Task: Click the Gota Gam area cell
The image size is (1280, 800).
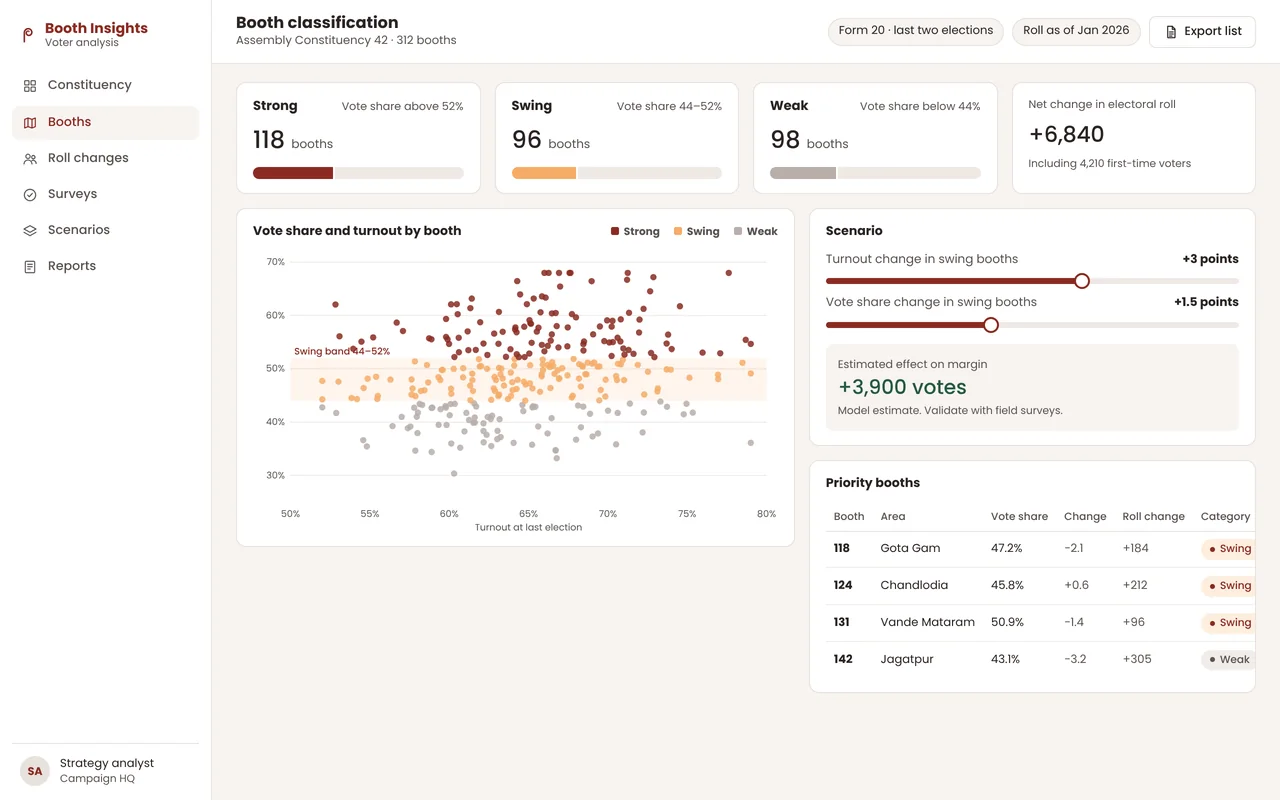Action: click(910, 548)
